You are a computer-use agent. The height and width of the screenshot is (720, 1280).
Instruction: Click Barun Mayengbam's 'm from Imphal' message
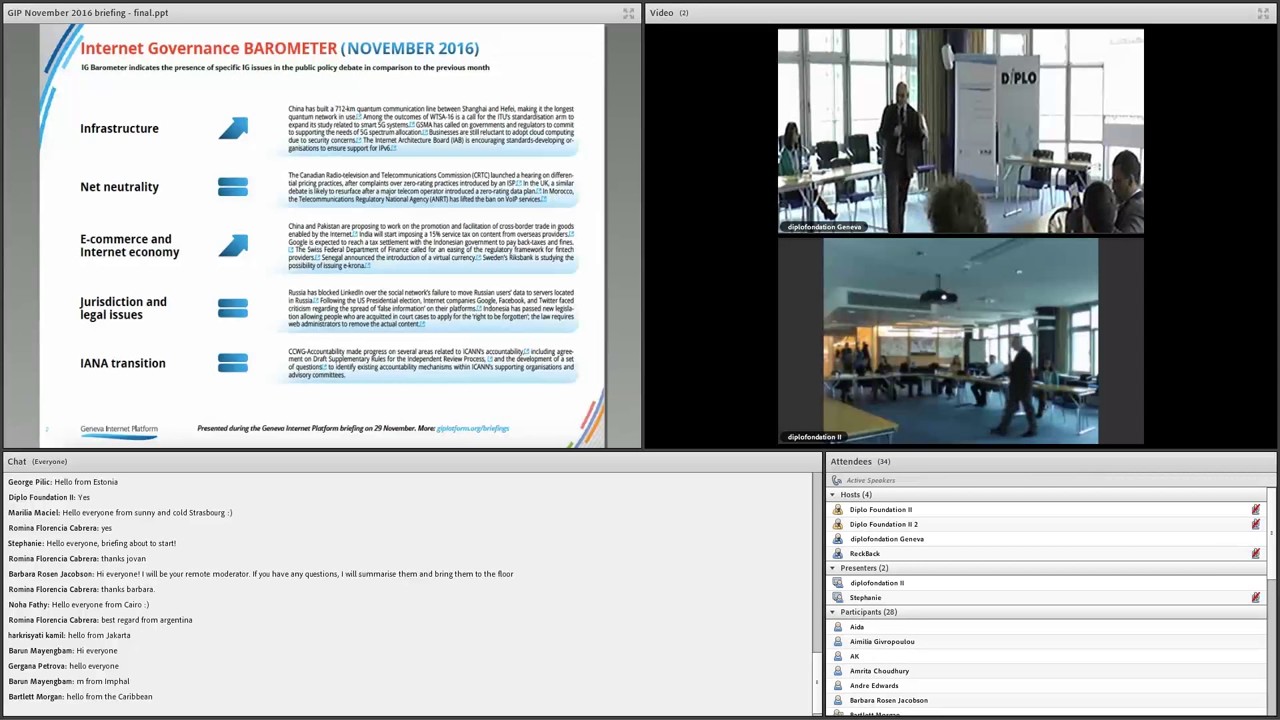click(69, 681)
